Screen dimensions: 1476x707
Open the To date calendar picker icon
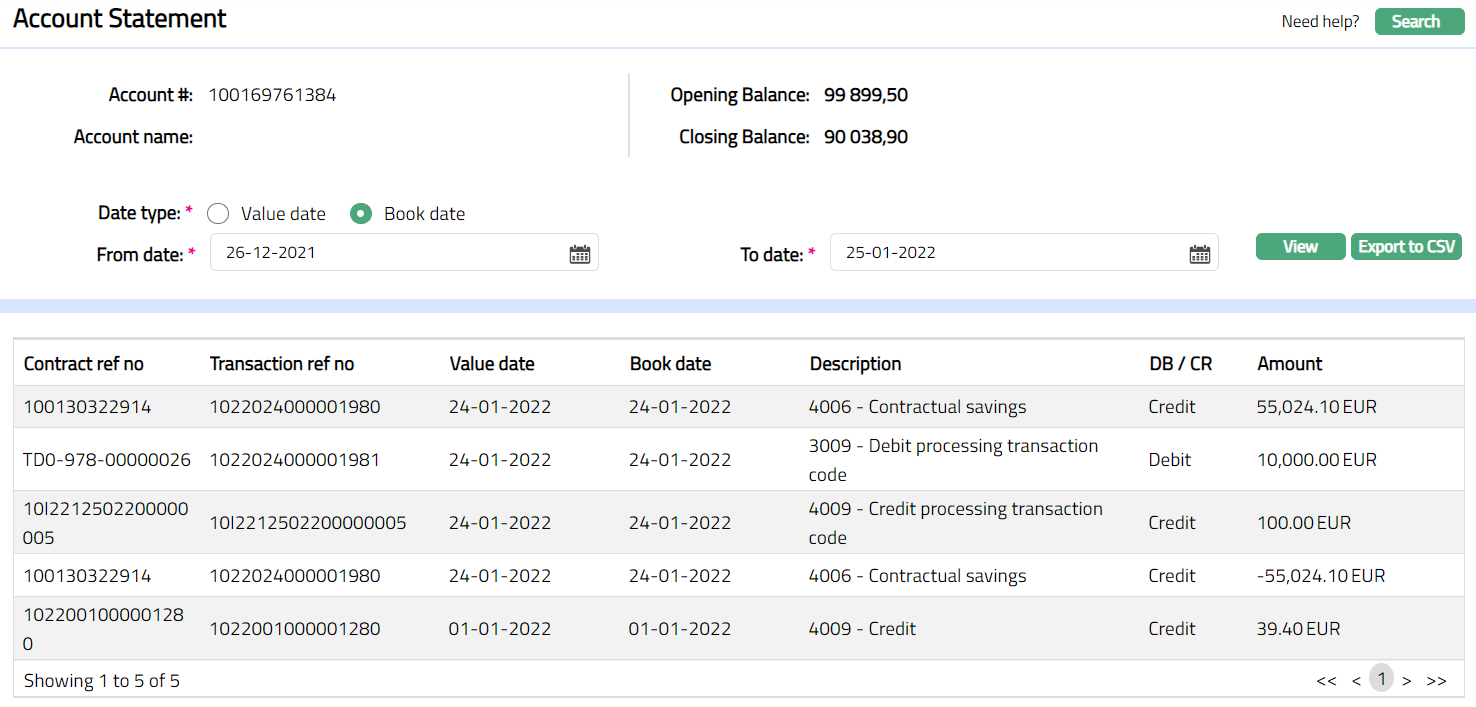(x=1199, y=254)
